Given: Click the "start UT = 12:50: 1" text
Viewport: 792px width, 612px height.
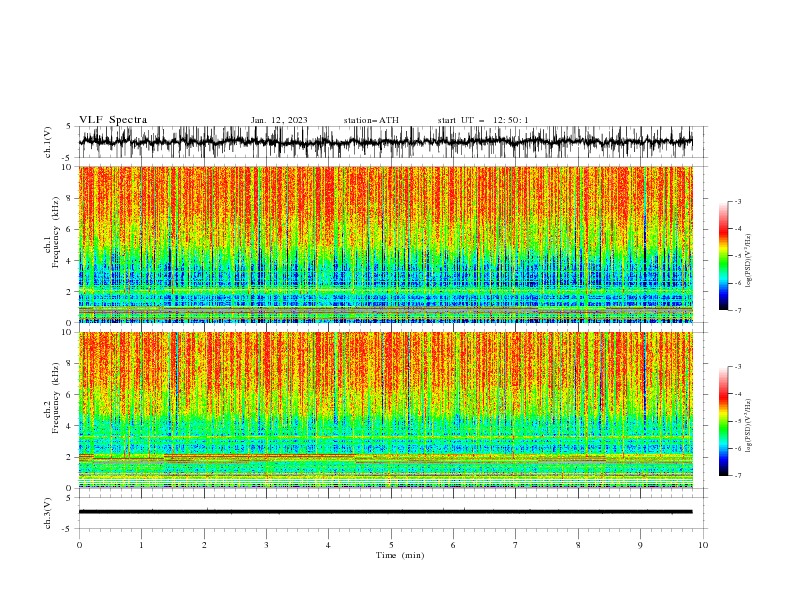Looking at the screenshot, I should [483, 120].
